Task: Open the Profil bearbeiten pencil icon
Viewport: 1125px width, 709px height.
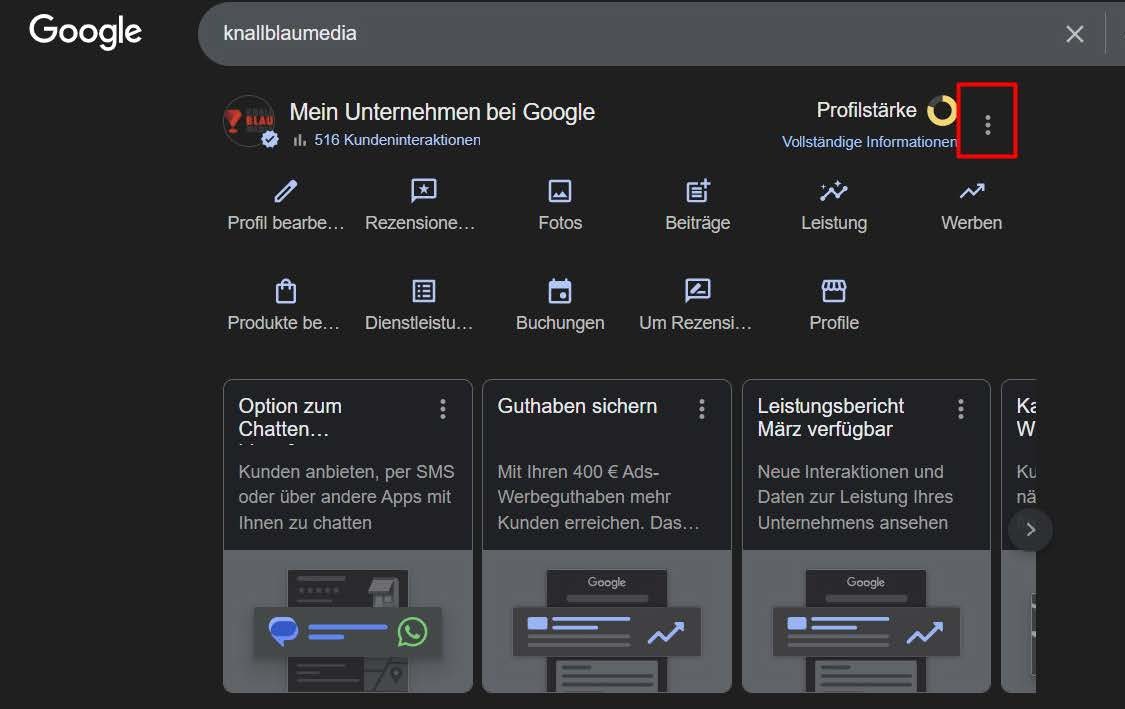Action: [286, 191]
